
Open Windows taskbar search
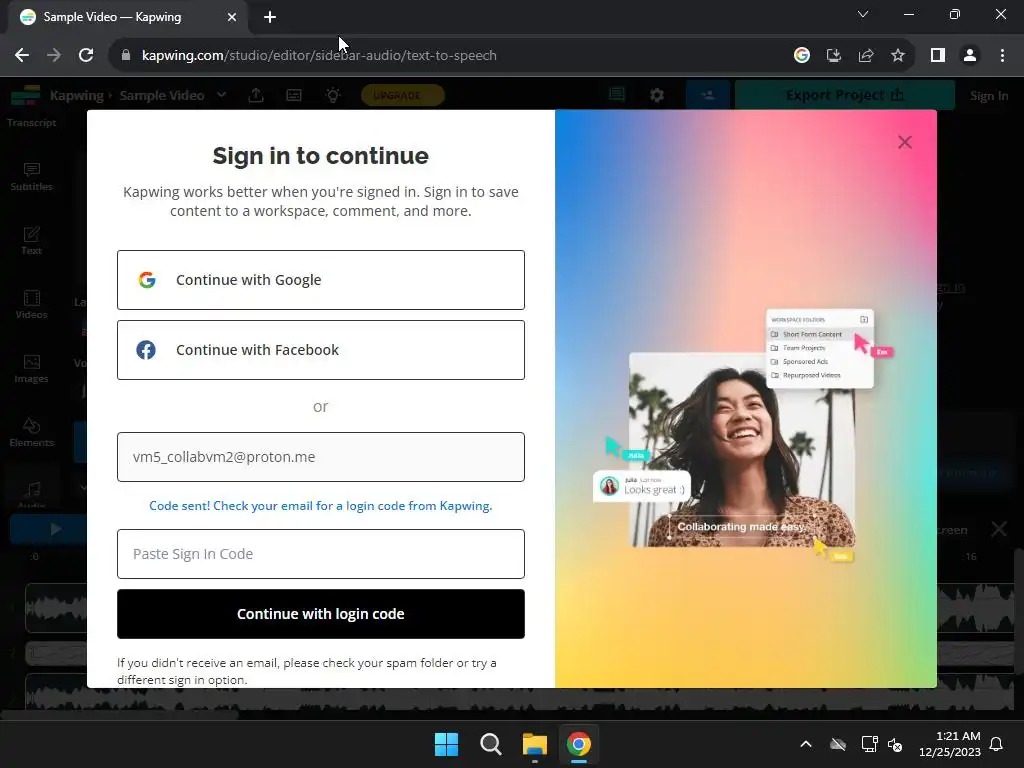490,744
